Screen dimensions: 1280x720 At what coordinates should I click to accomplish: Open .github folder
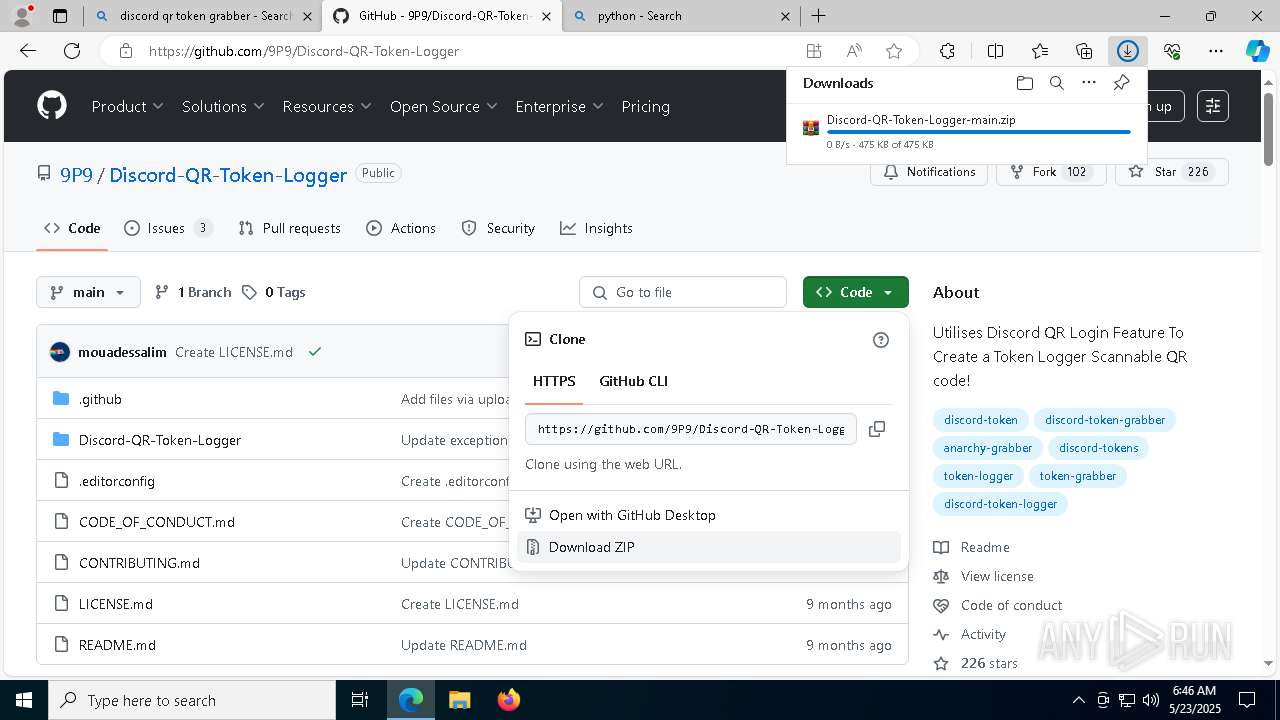coord(100,399)
